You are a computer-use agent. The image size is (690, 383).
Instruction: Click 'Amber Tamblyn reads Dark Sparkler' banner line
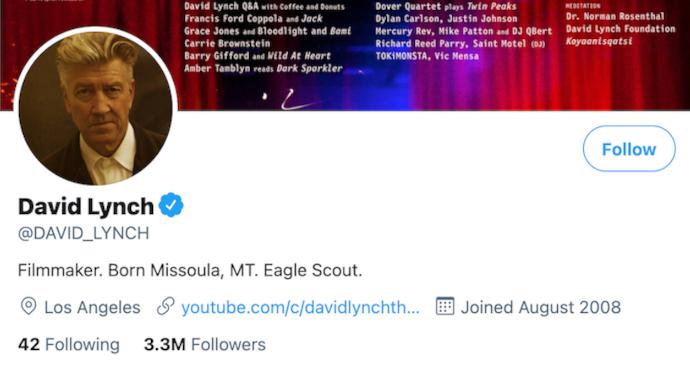(263, 68)
